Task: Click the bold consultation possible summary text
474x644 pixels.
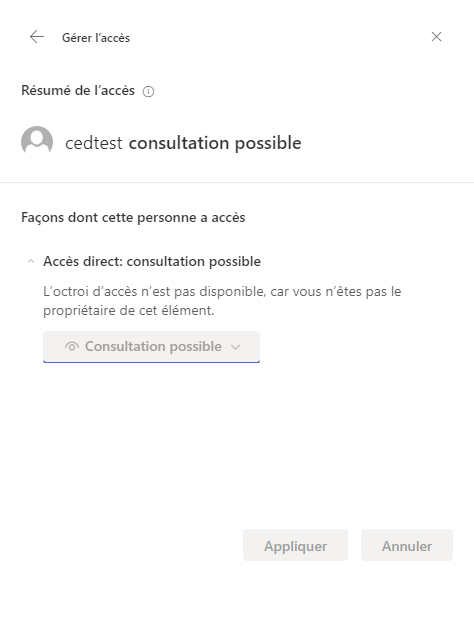Action: (215, 143)
